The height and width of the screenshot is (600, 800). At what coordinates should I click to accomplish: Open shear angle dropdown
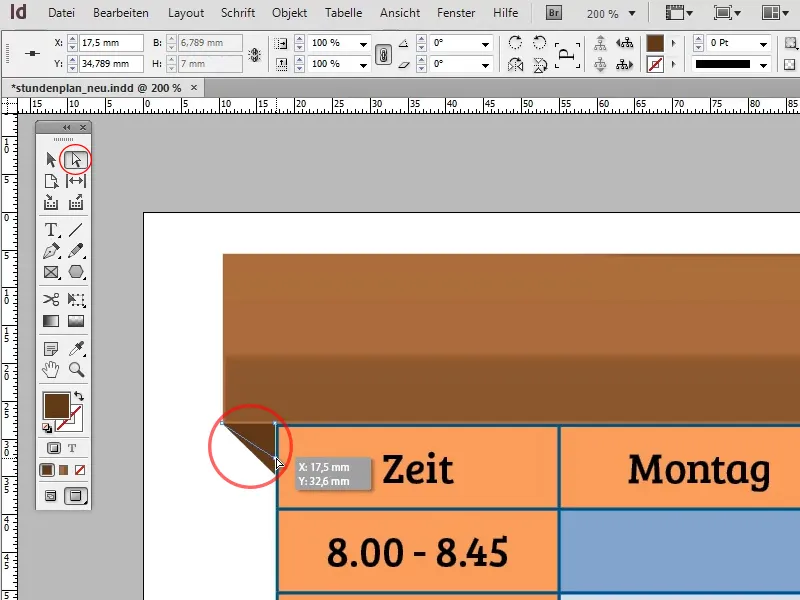pos(485,65)
